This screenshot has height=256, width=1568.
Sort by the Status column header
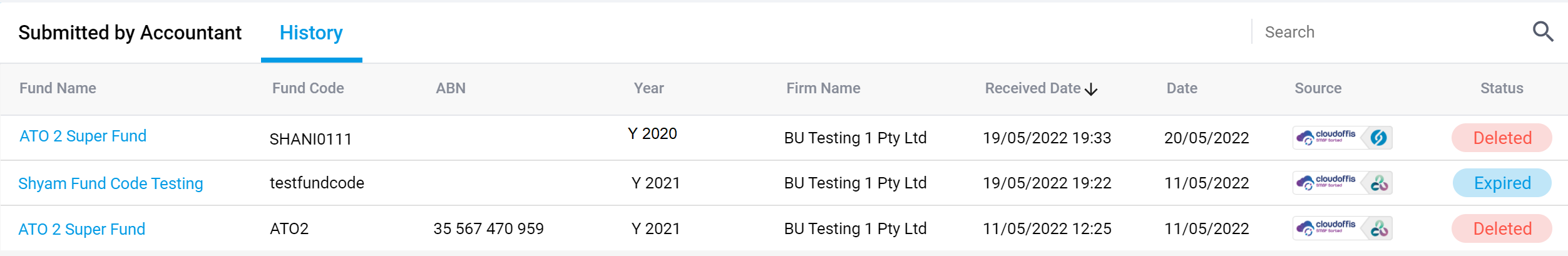(x=1502, y=88)
